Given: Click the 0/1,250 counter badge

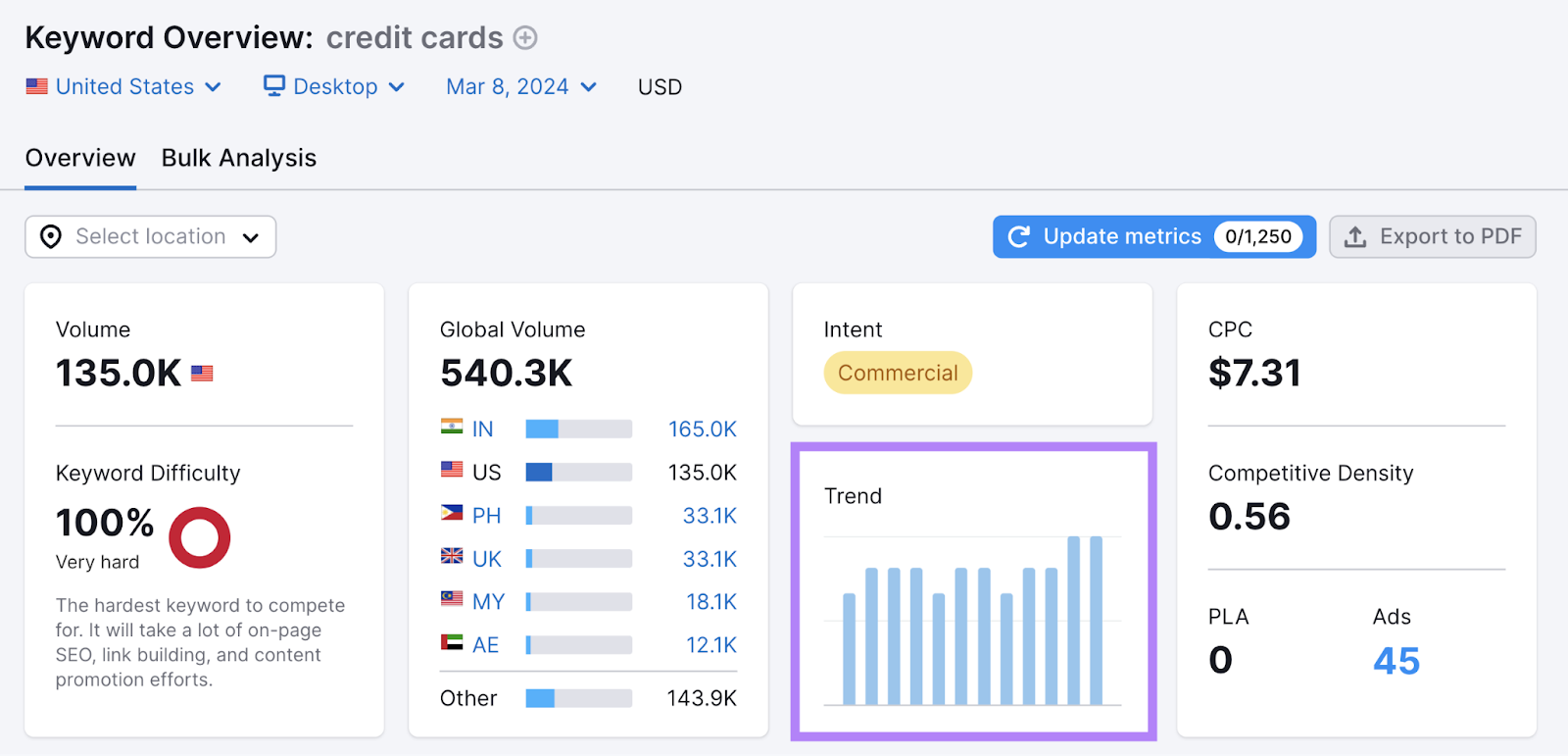Looking at the screenshot, I should (x=1258, y=236).
